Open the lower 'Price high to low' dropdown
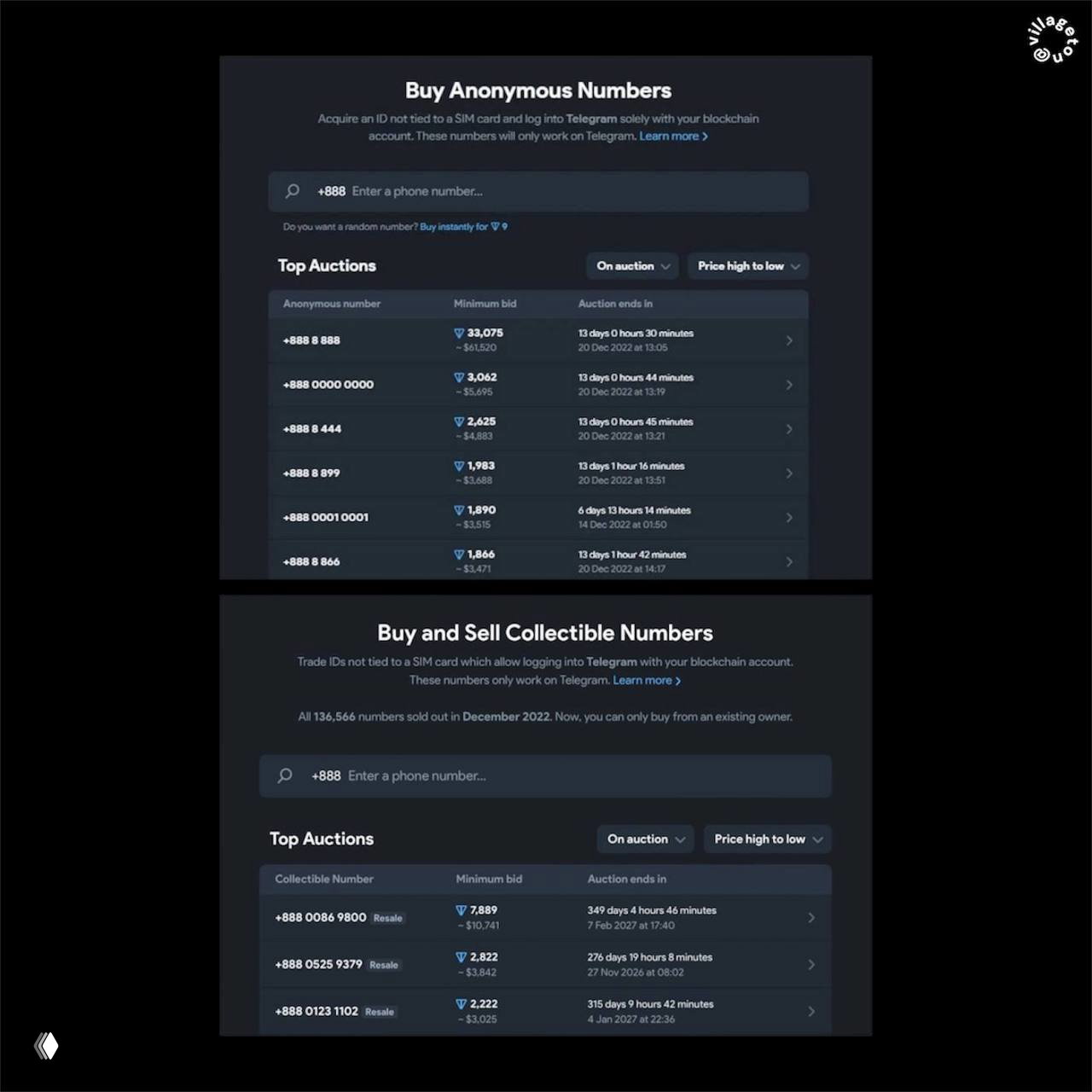 [x=767, y=839]
